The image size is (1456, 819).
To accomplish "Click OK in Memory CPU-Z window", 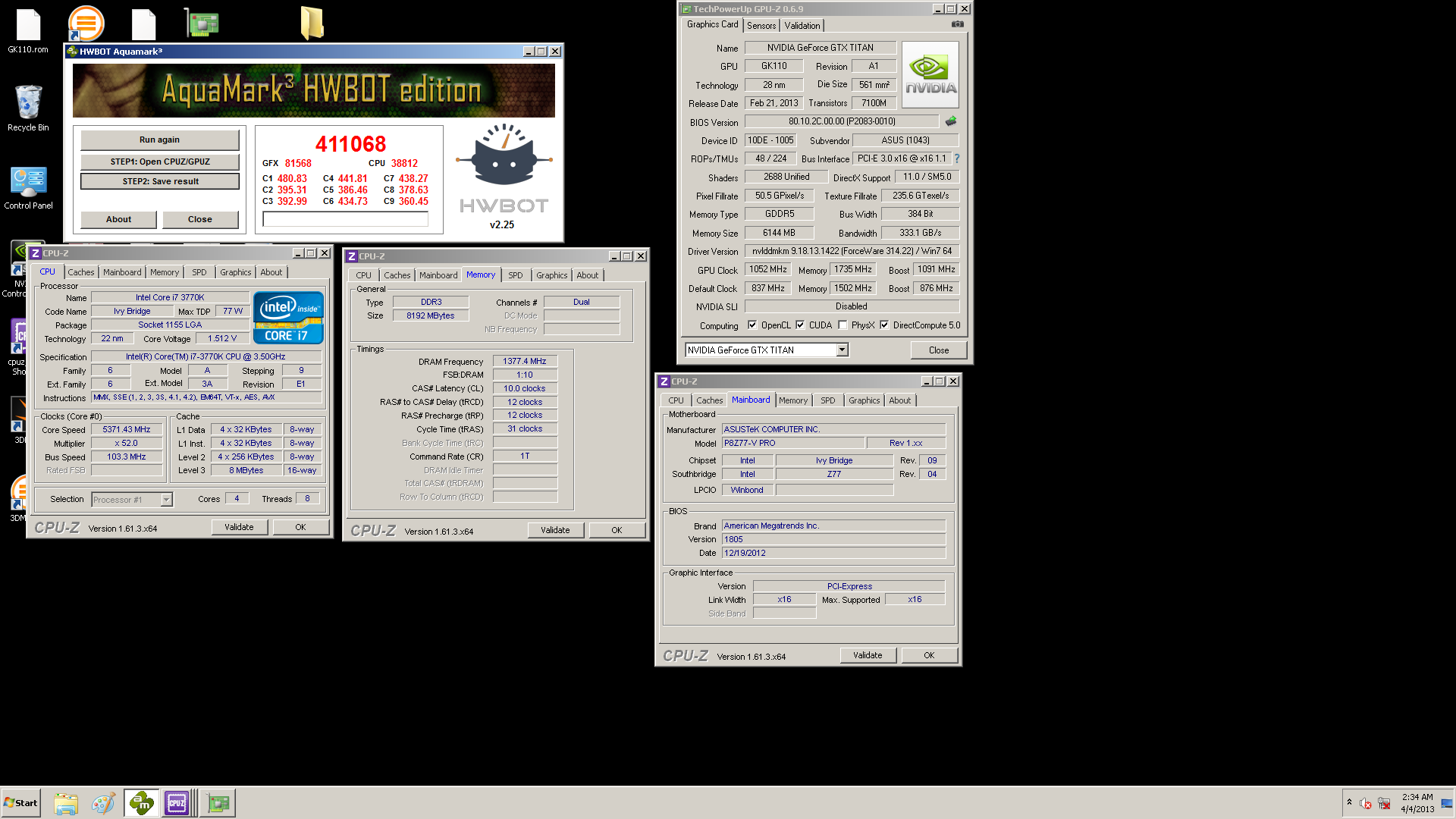I will 617,530.
